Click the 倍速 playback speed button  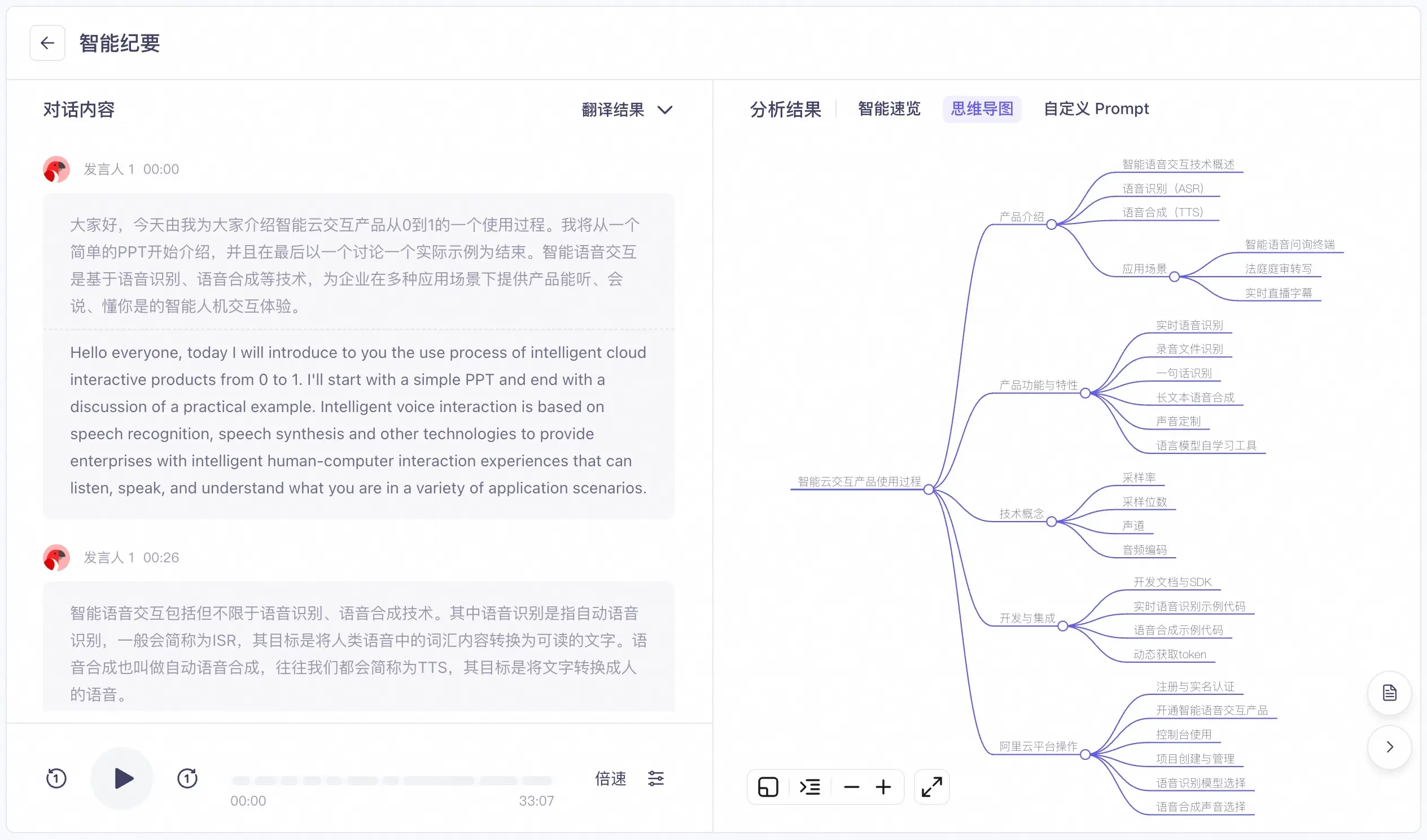point(610,778)
